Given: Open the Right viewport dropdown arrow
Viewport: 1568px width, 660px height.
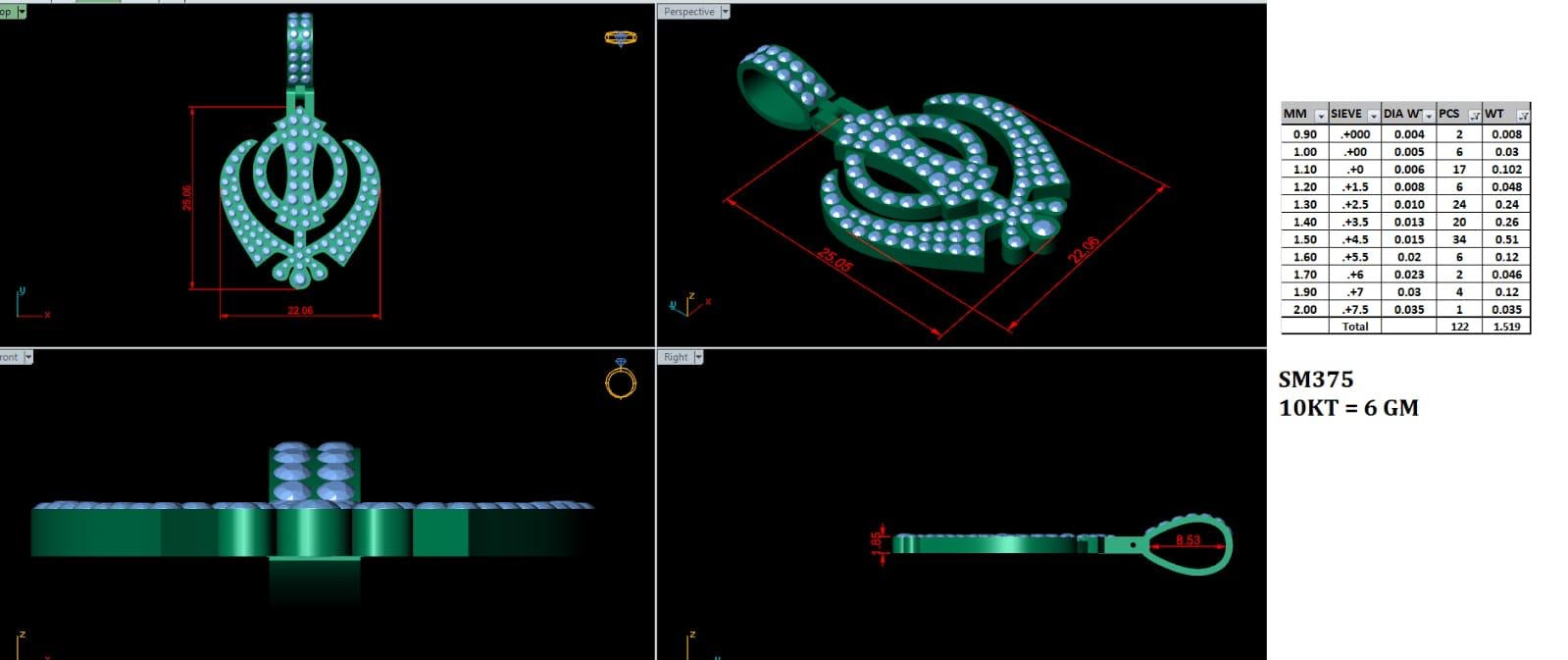Looking at the screenshot, I should coord(698,357).
